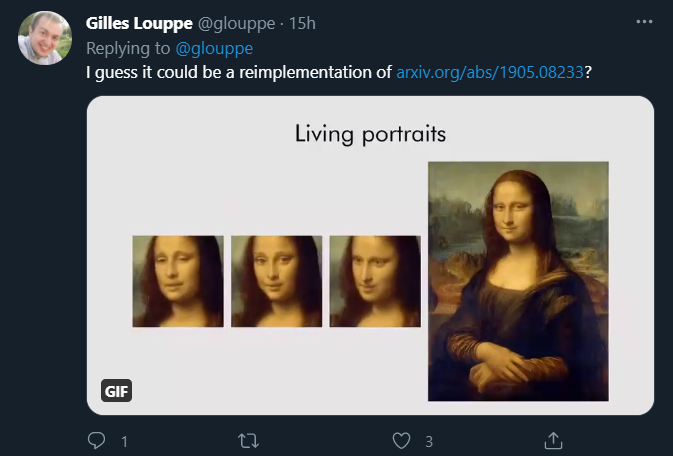Click the middle small Mona Lisa frame
The width and height of the screenshot is (673, 456).
click(276, 281)
